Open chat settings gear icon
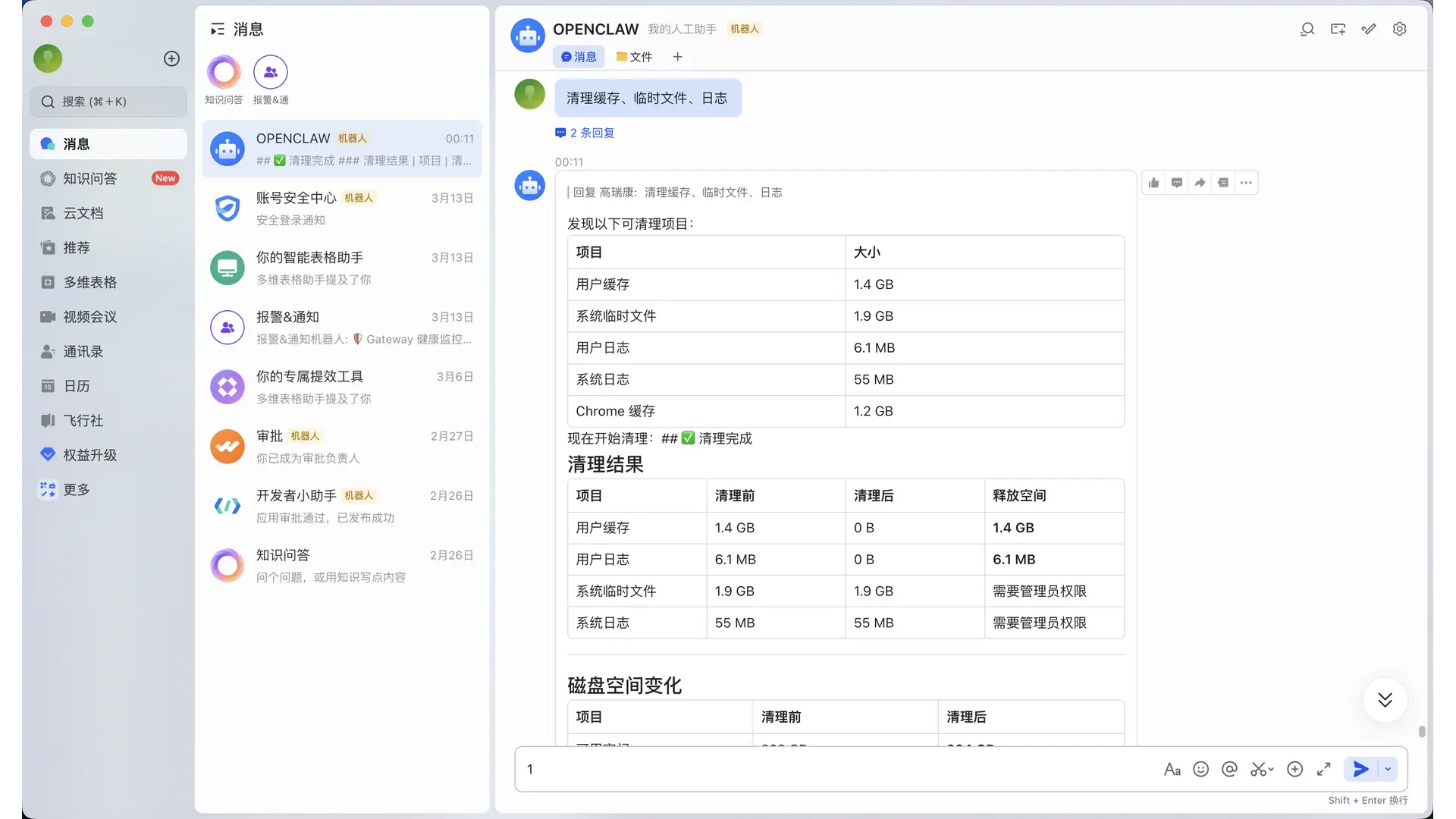Viewport: 1456px width, 819px height. [x=1399, y=29]
